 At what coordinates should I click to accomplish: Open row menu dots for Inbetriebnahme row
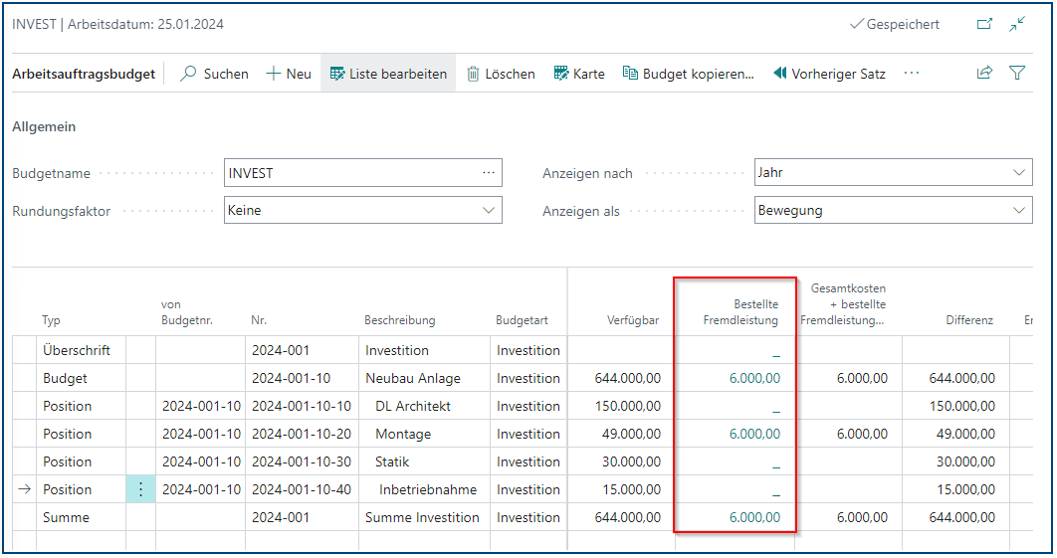(140, 489)
